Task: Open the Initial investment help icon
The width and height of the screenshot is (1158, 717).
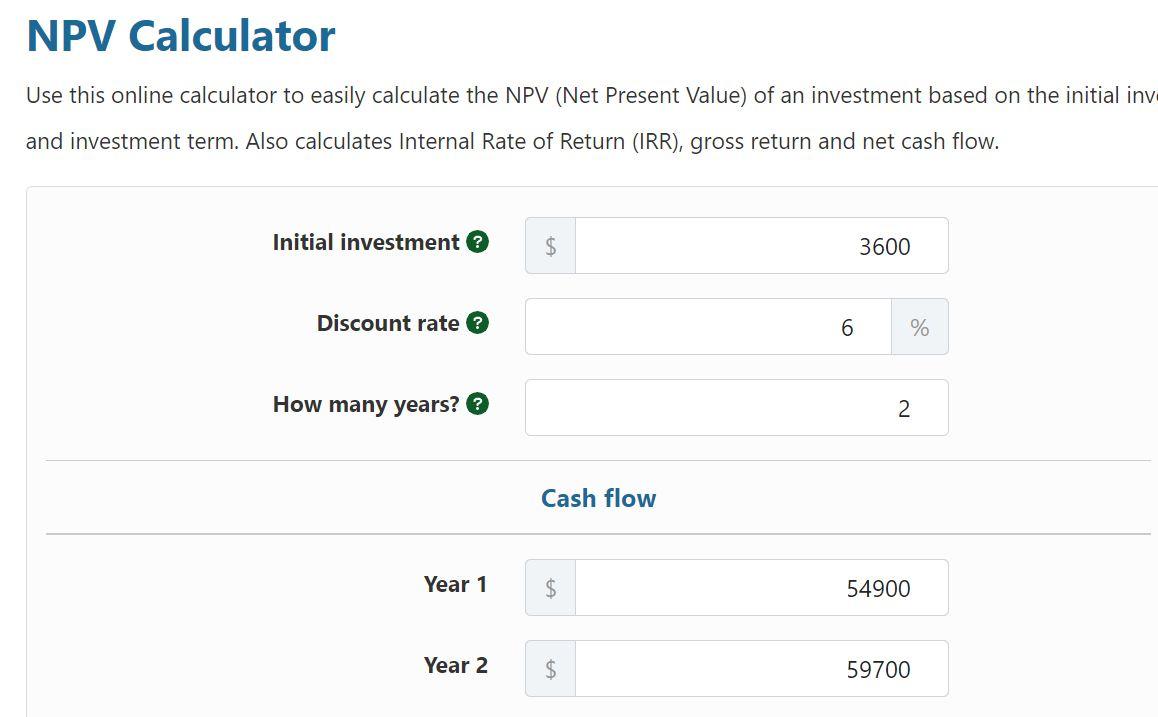Action: click(x=480, y=241)
